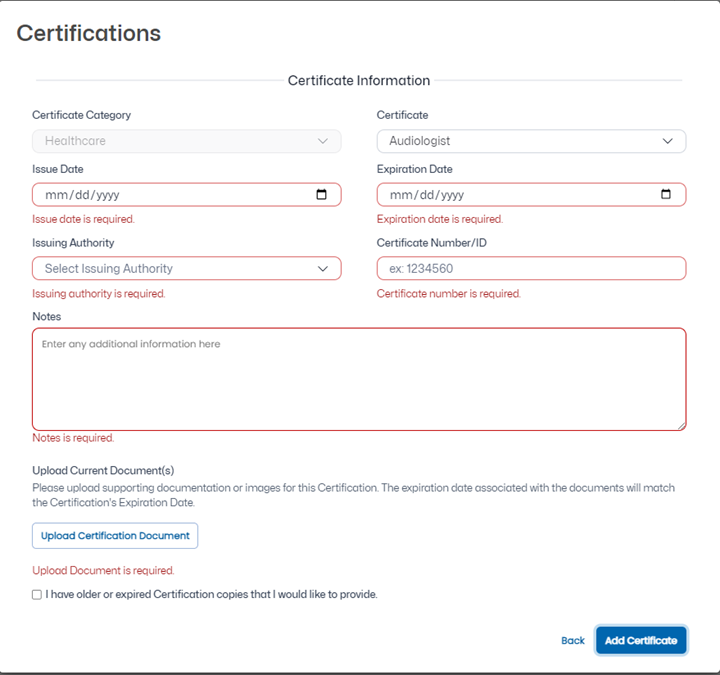Click the older or expired copies label text
The width and height of the screenshot is (720, 675).
click(x=211, y=594)
